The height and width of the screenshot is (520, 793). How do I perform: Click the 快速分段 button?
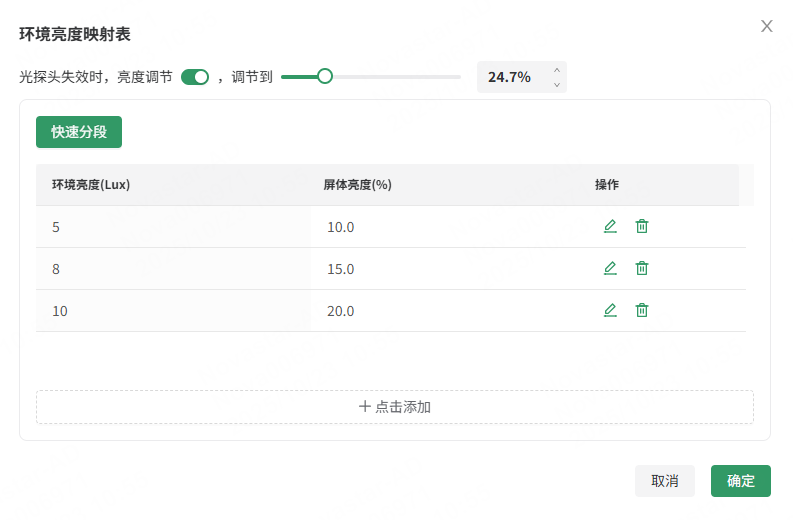point(79,132)
